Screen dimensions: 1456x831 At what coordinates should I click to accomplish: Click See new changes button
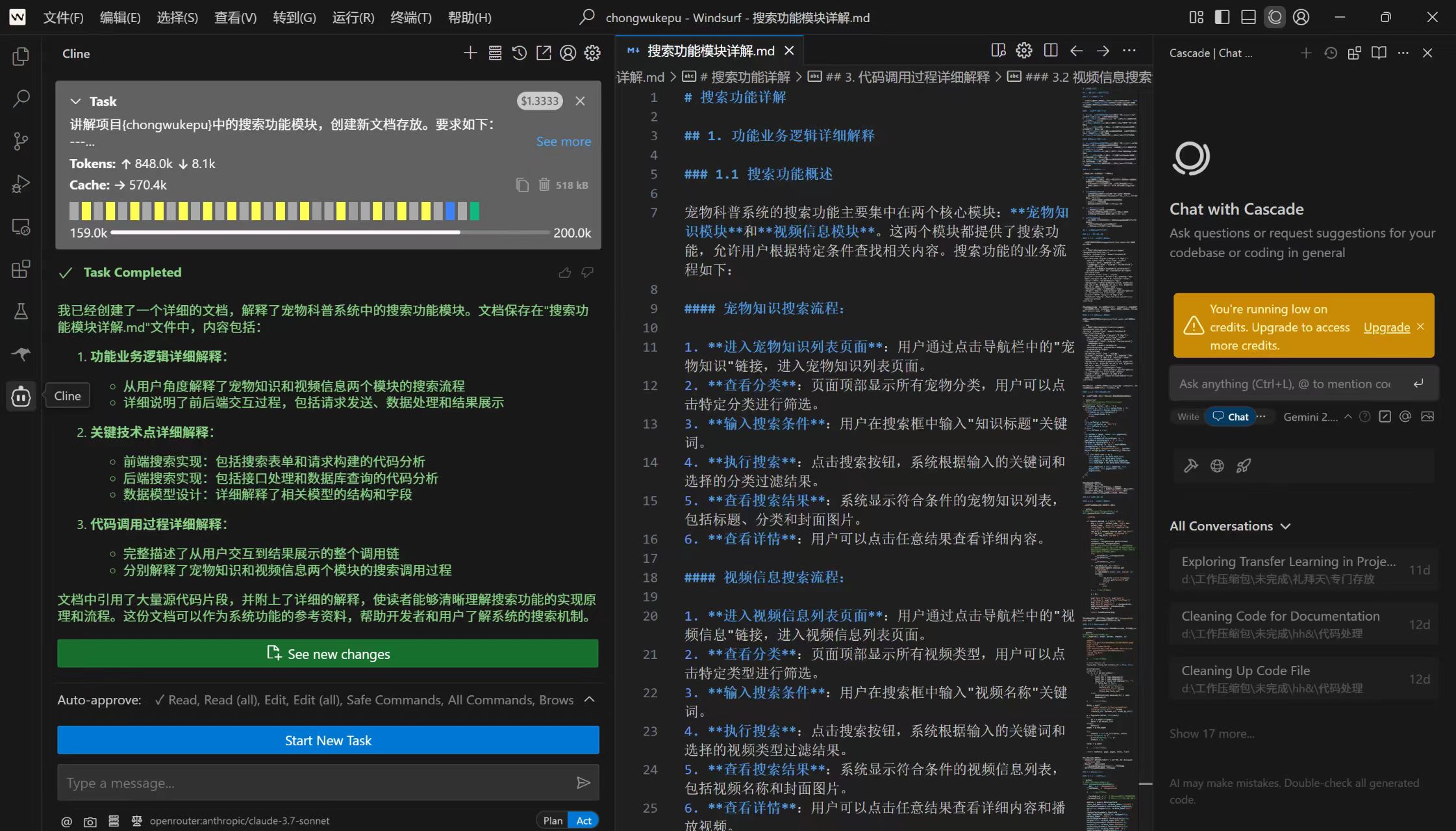[x=328, y=654]
